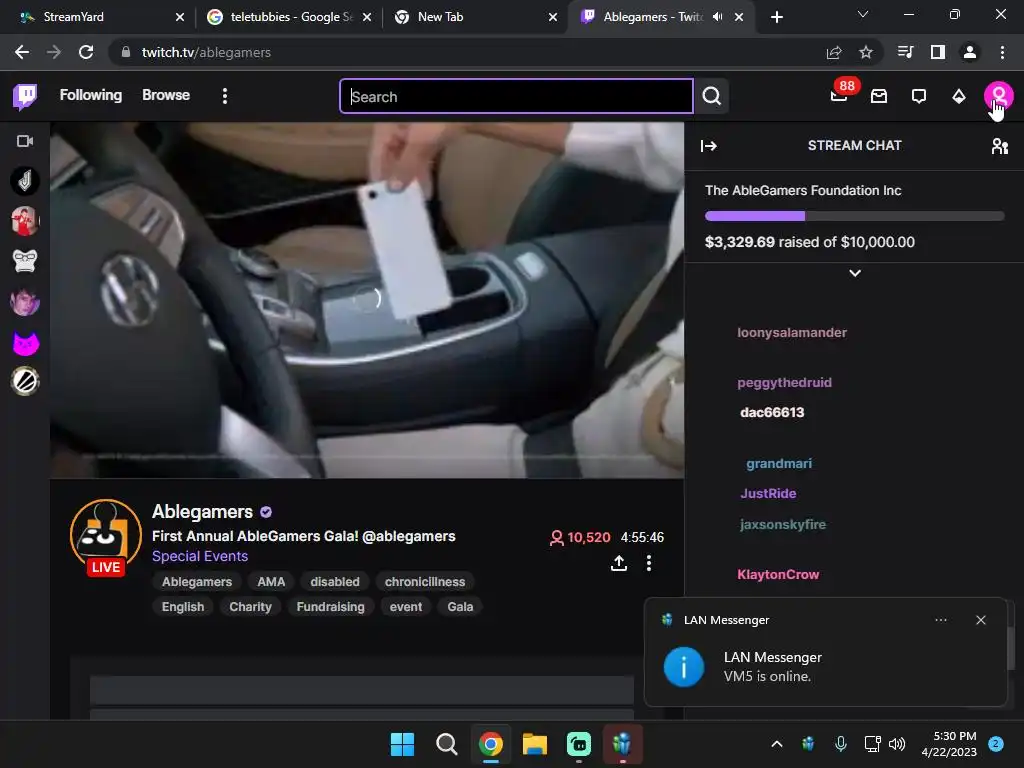Open the monkey-face avatar channel in sidebar
Screen dimensions: 1024x768
(25, 261)
